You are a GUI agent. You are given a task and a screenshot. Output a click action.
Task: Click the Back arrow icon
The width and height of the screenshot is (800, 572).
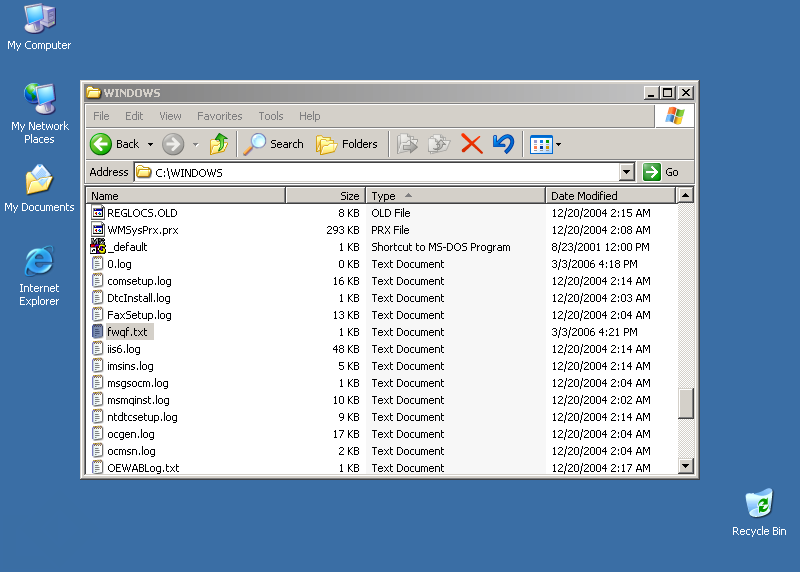pyautogui.click(x=101, y=144)
